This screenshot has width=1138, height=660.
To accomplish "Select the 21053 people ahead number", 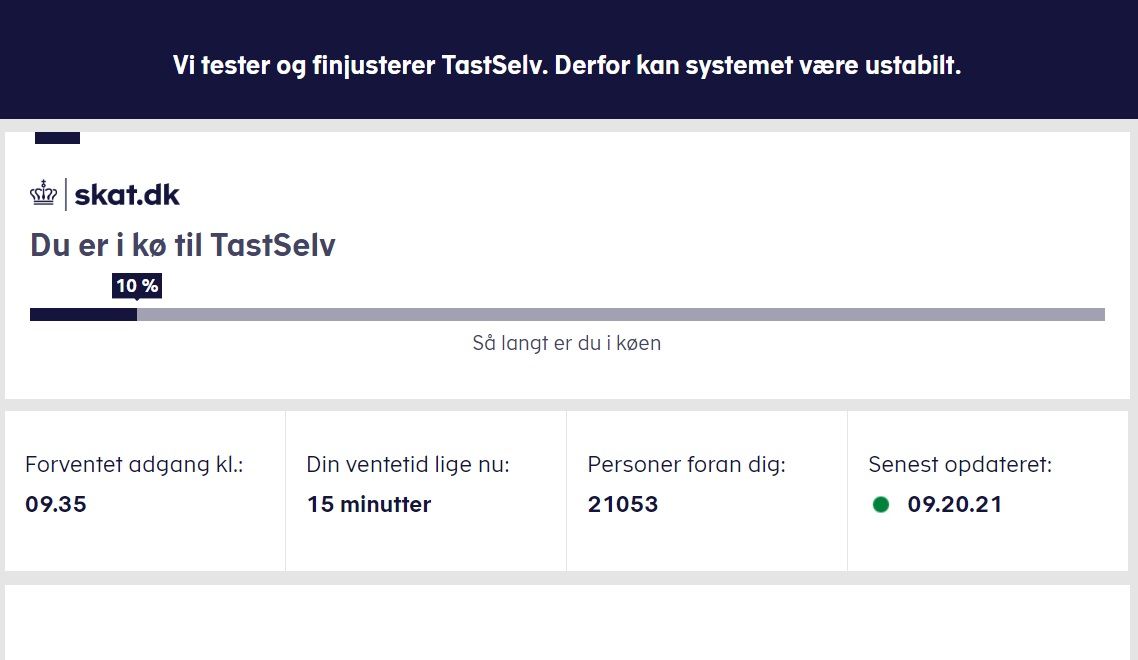I will click(x=623, y=504).
